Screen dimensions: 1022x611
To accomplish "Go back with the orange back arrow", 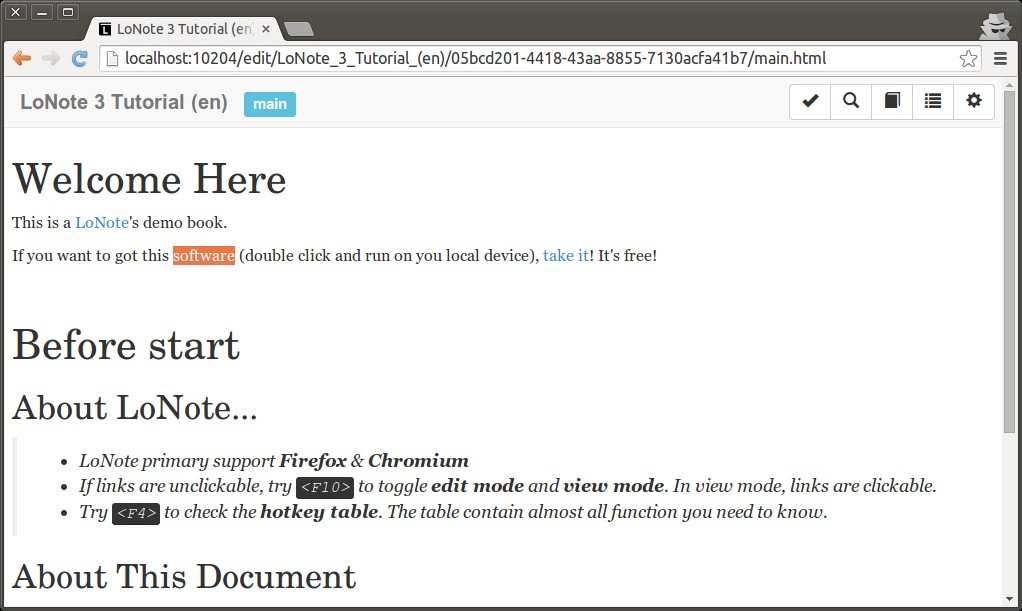I will coord(22,59).
